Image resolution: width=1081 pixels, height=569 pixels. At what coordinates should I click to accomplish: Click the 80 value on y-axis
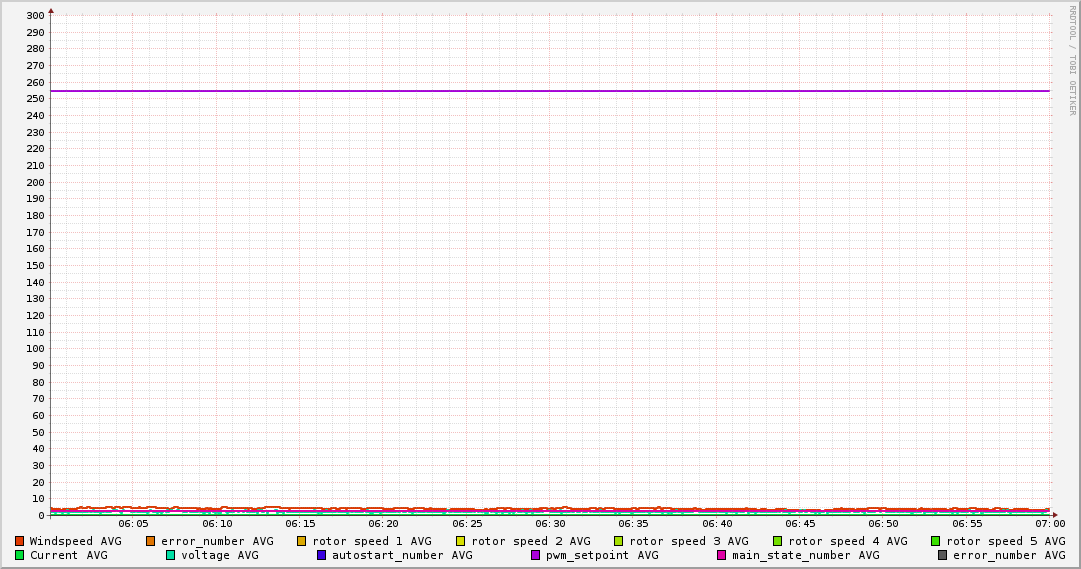coord(38,382)
